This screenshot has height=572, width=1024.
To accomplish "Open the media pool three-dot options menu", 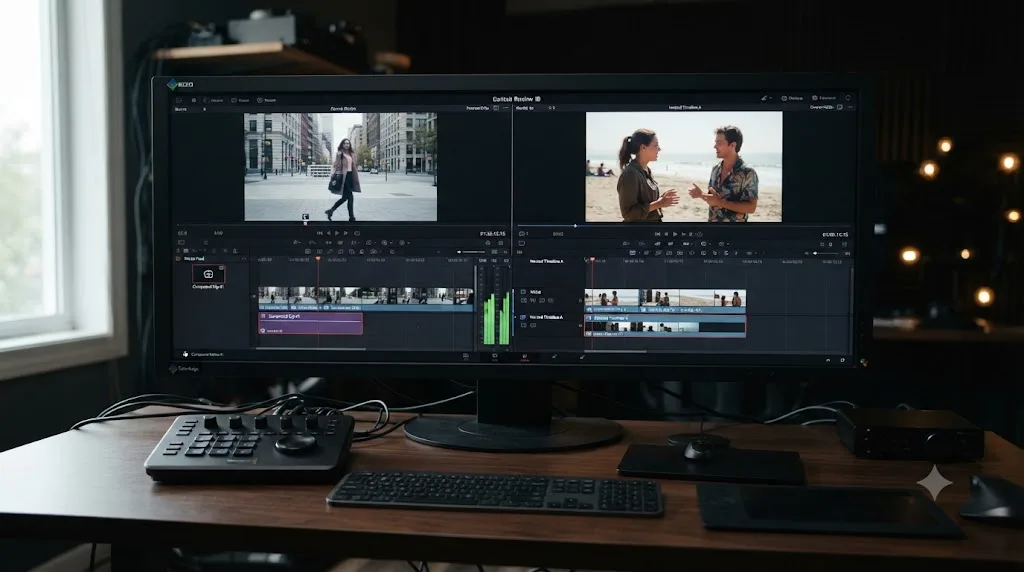I will click(x=244, y=259).
